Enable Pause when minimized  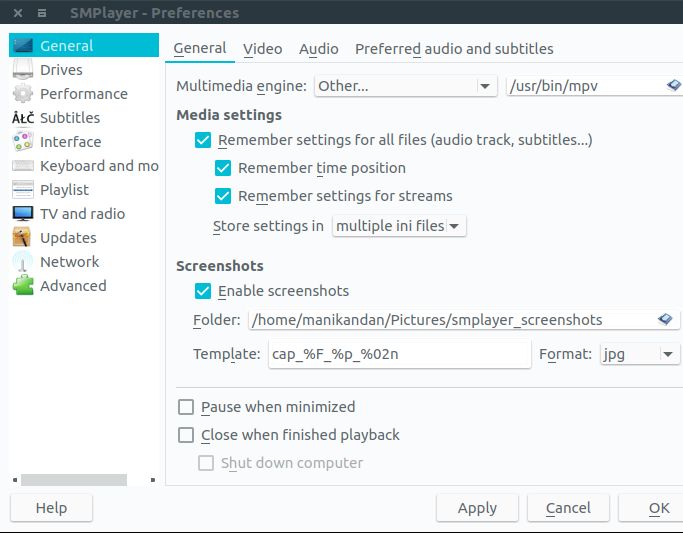186,407
